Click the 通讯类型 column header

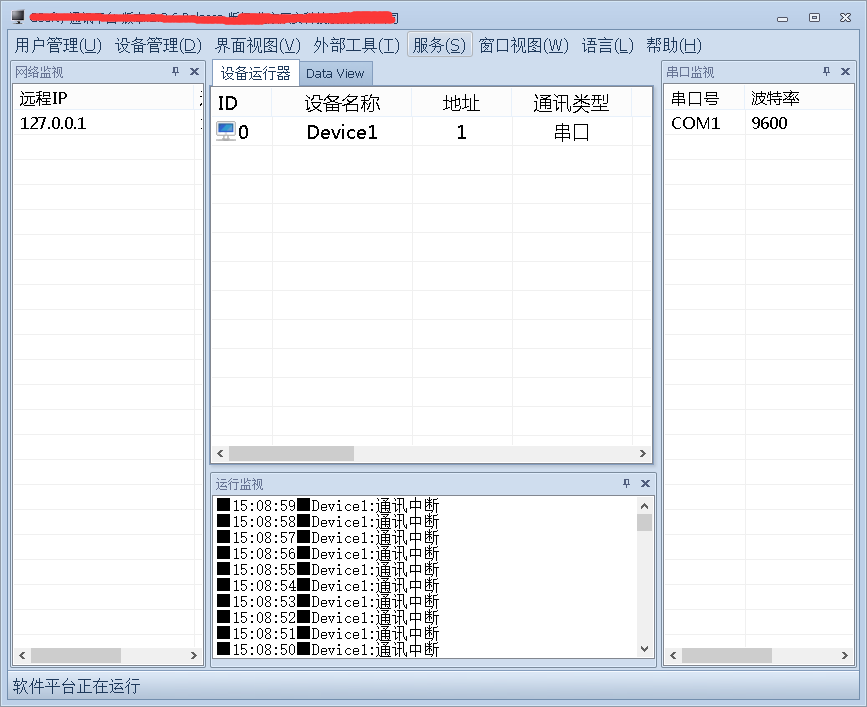[572, 103]
